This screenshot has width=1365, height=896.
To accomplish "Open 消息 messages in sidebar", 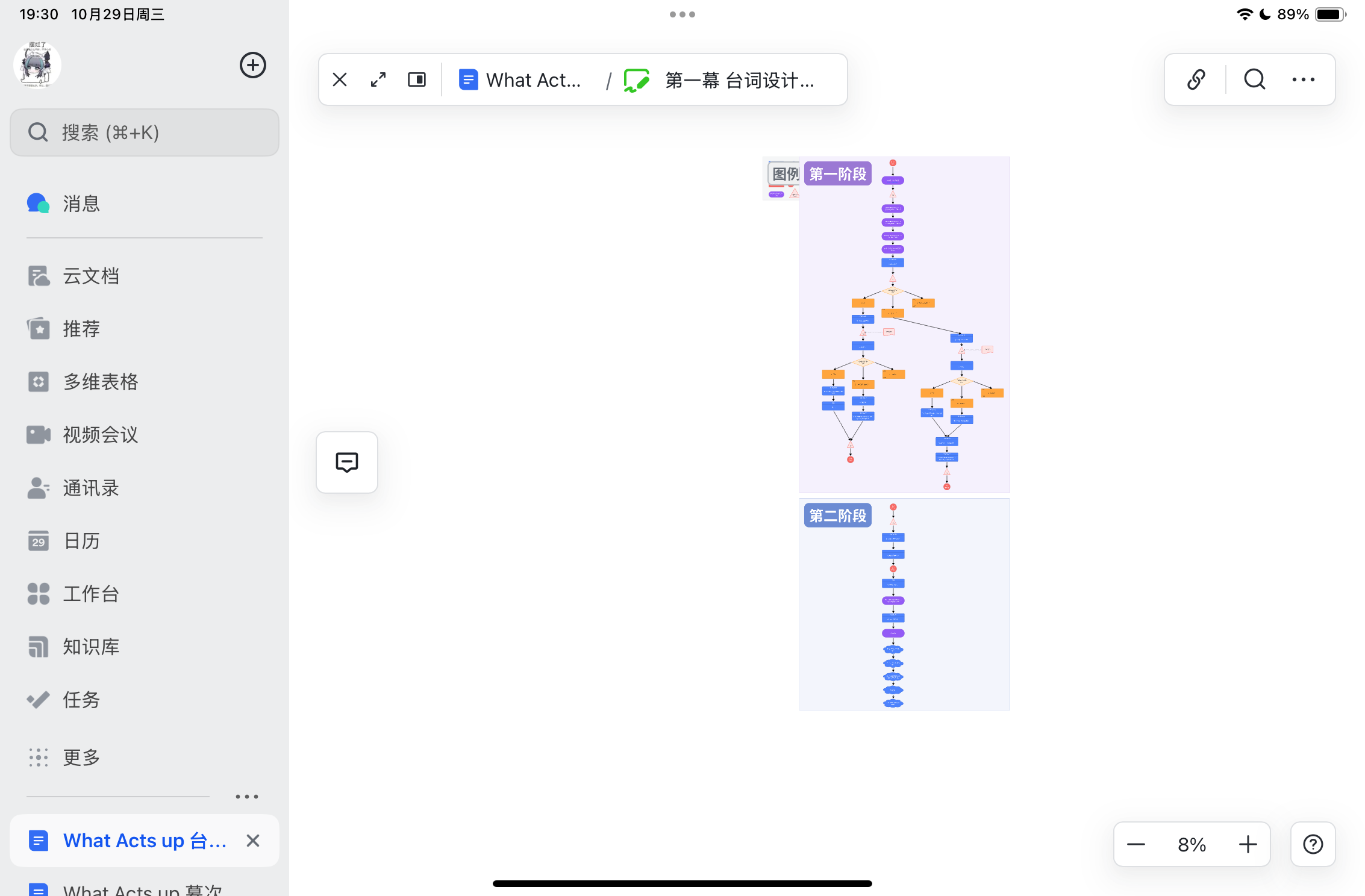I will pos(81,204).
